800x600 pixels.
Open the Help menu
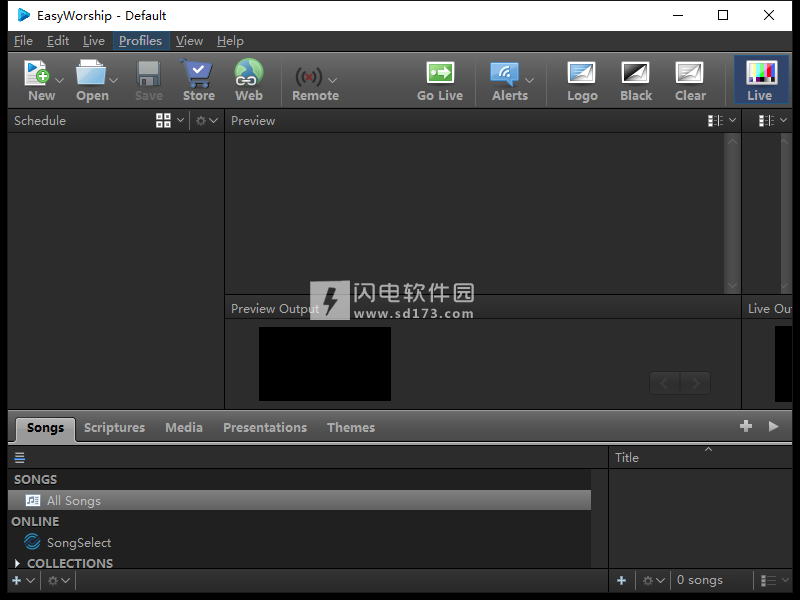(230, 41)
